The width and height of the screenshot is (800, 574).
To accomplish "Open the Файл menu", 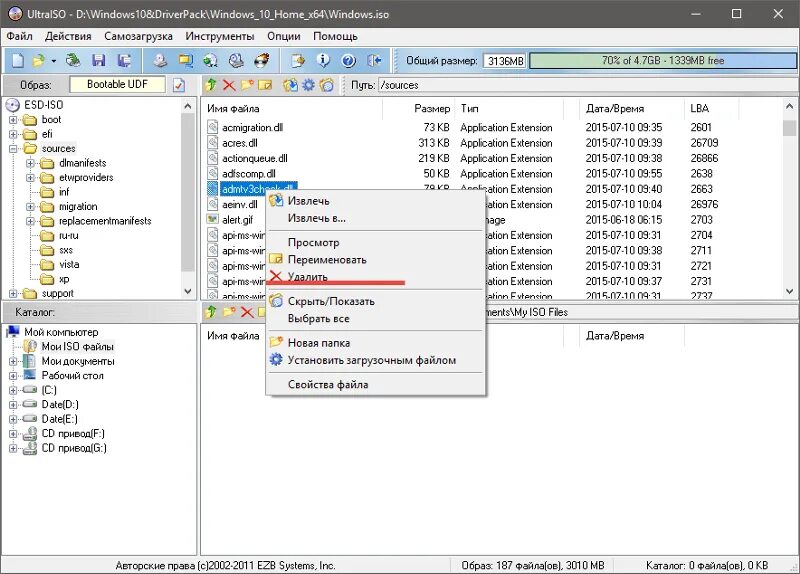I will click(19, 36).
